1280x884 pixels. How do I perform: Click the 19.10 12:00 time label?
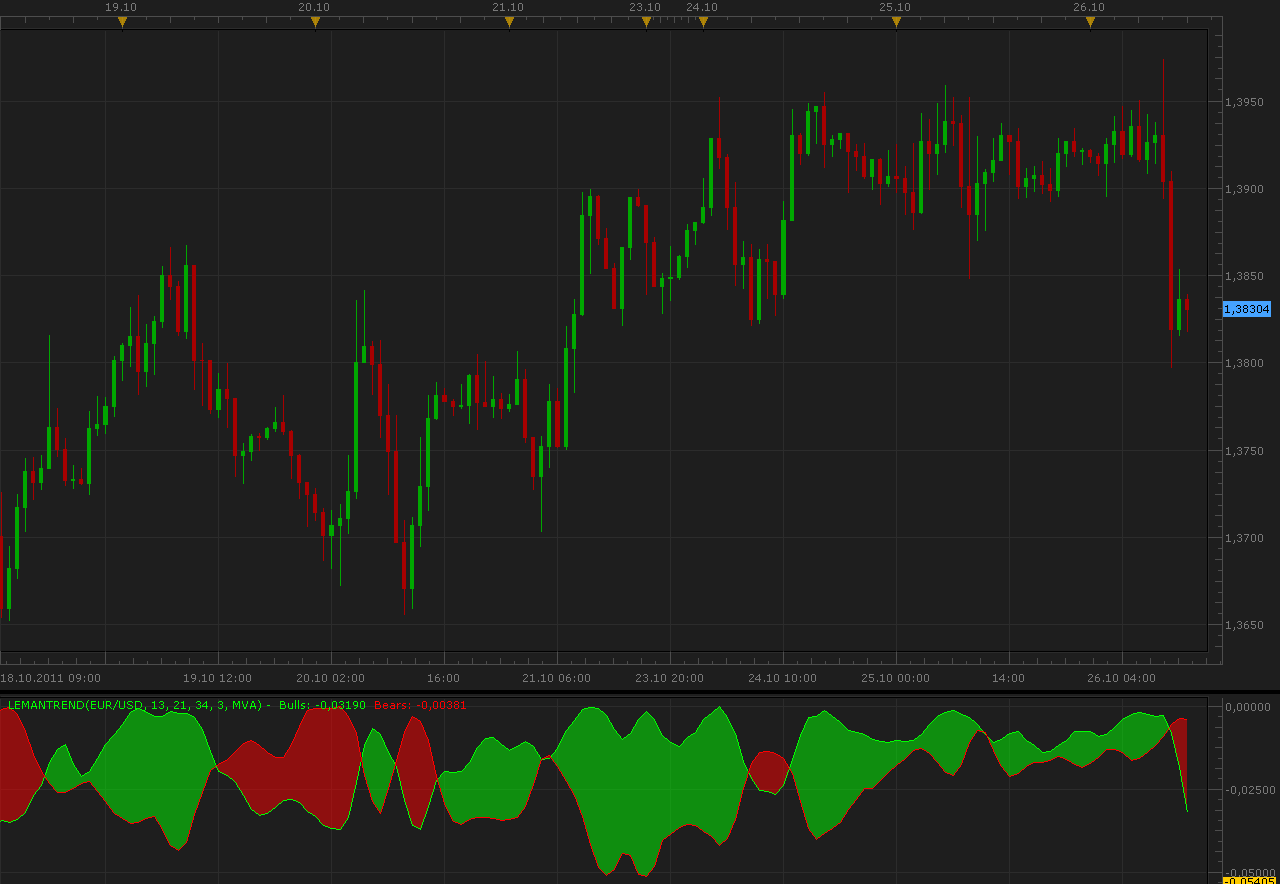217,678
